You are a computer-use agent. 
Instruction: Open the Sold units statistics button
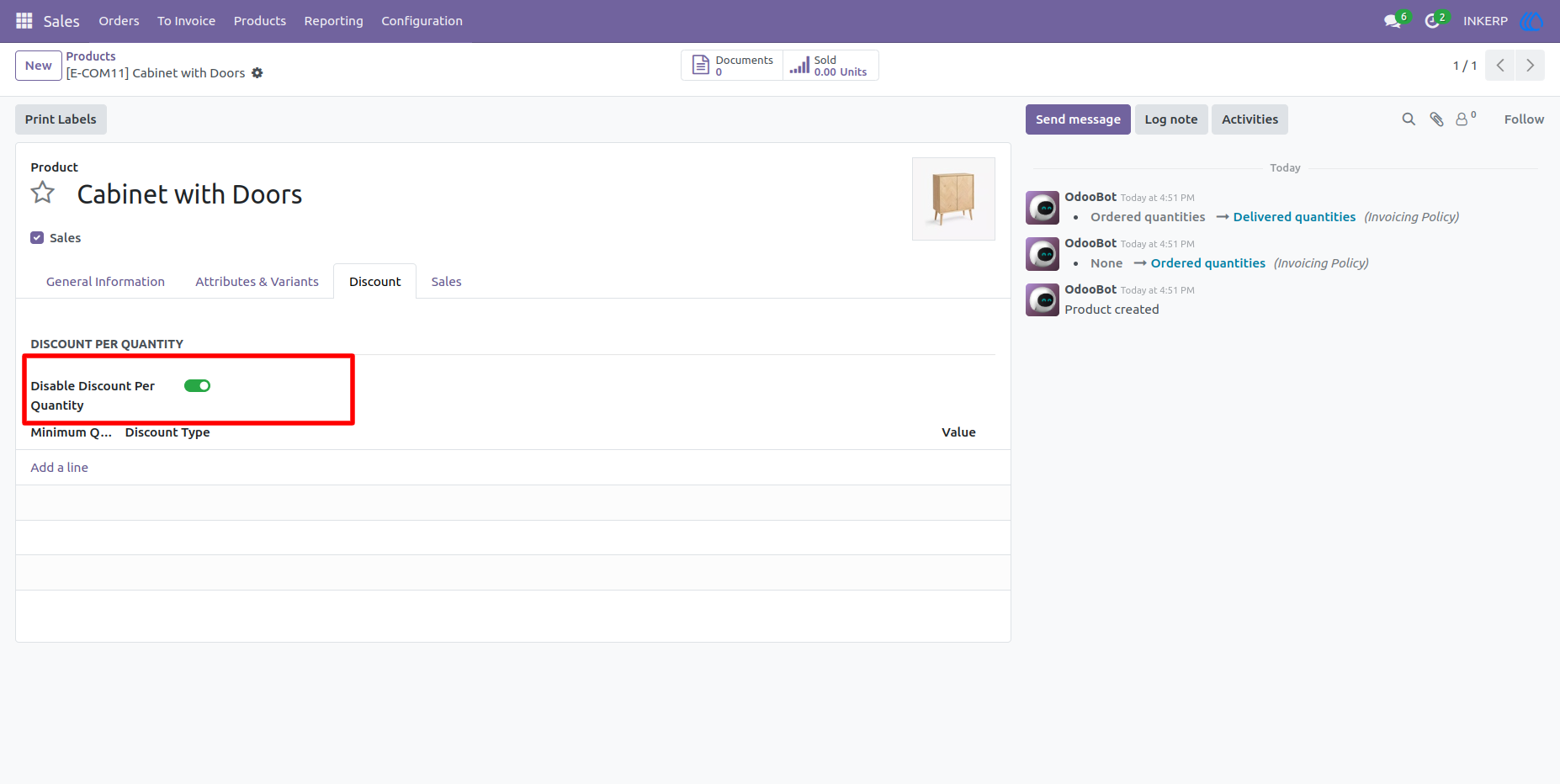pos(830,66)
